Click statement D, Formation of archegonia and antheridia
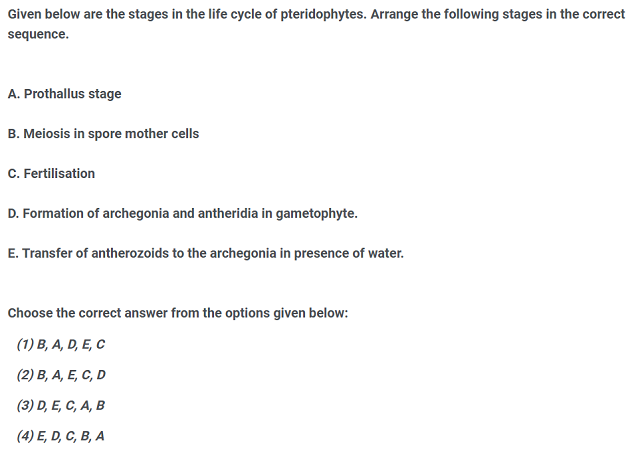 (x=182, y=214)
